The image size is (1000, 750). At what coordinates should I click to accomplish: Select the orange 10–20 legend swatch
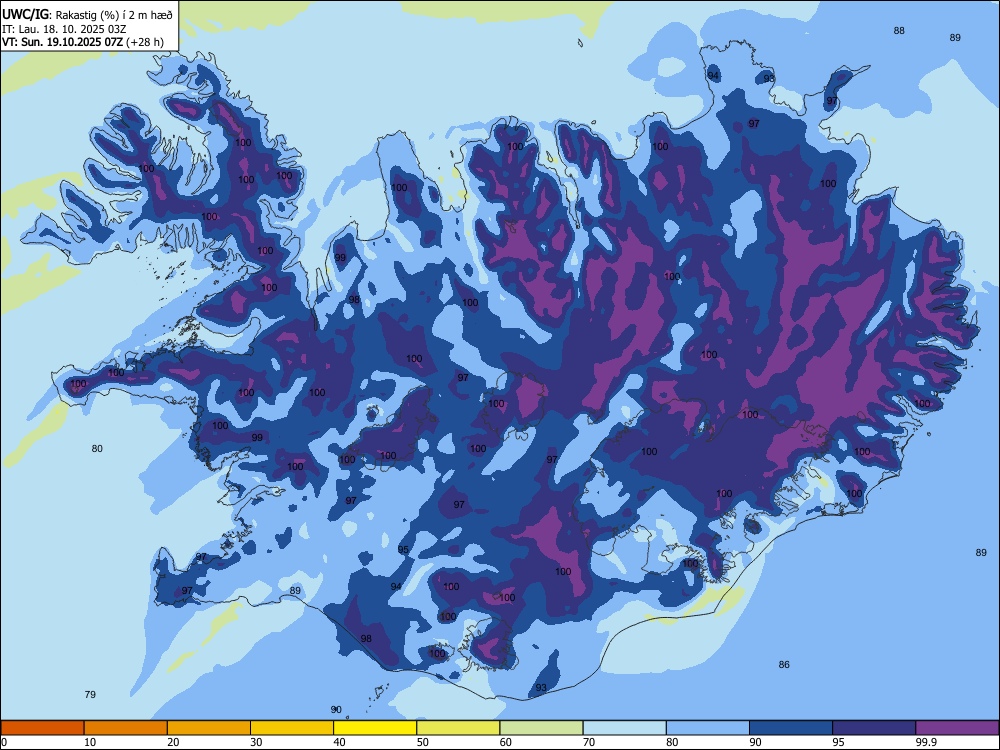click(x=126, y=728)
